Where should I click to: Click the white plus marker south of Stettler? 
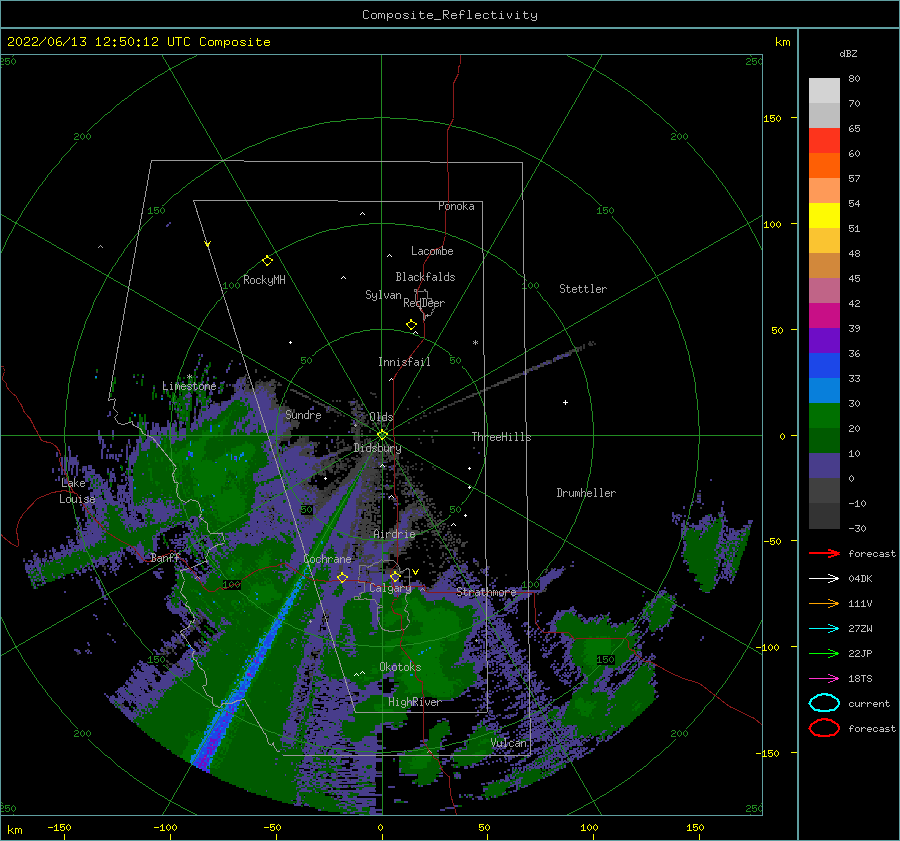565,402
